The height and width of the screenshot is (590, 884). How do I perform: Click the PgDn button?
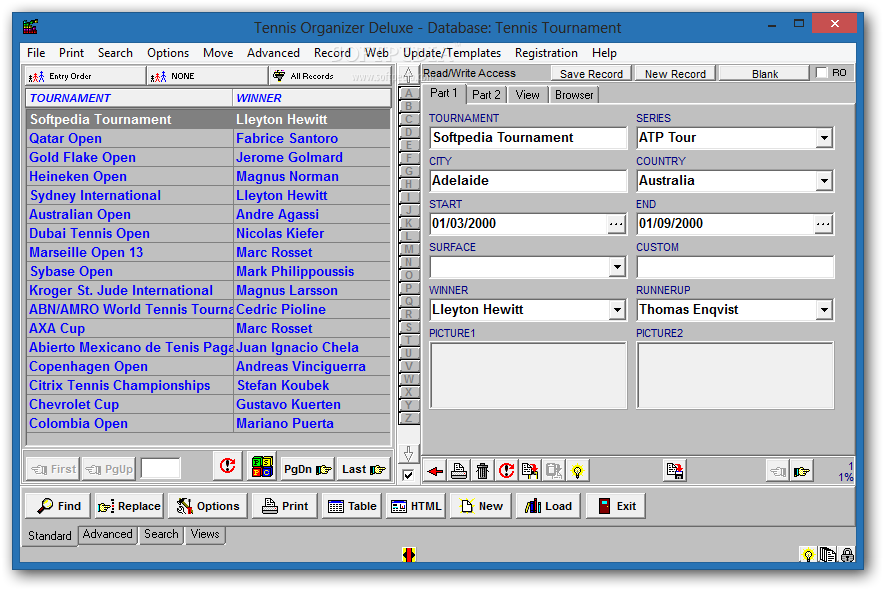click(307, 469)
